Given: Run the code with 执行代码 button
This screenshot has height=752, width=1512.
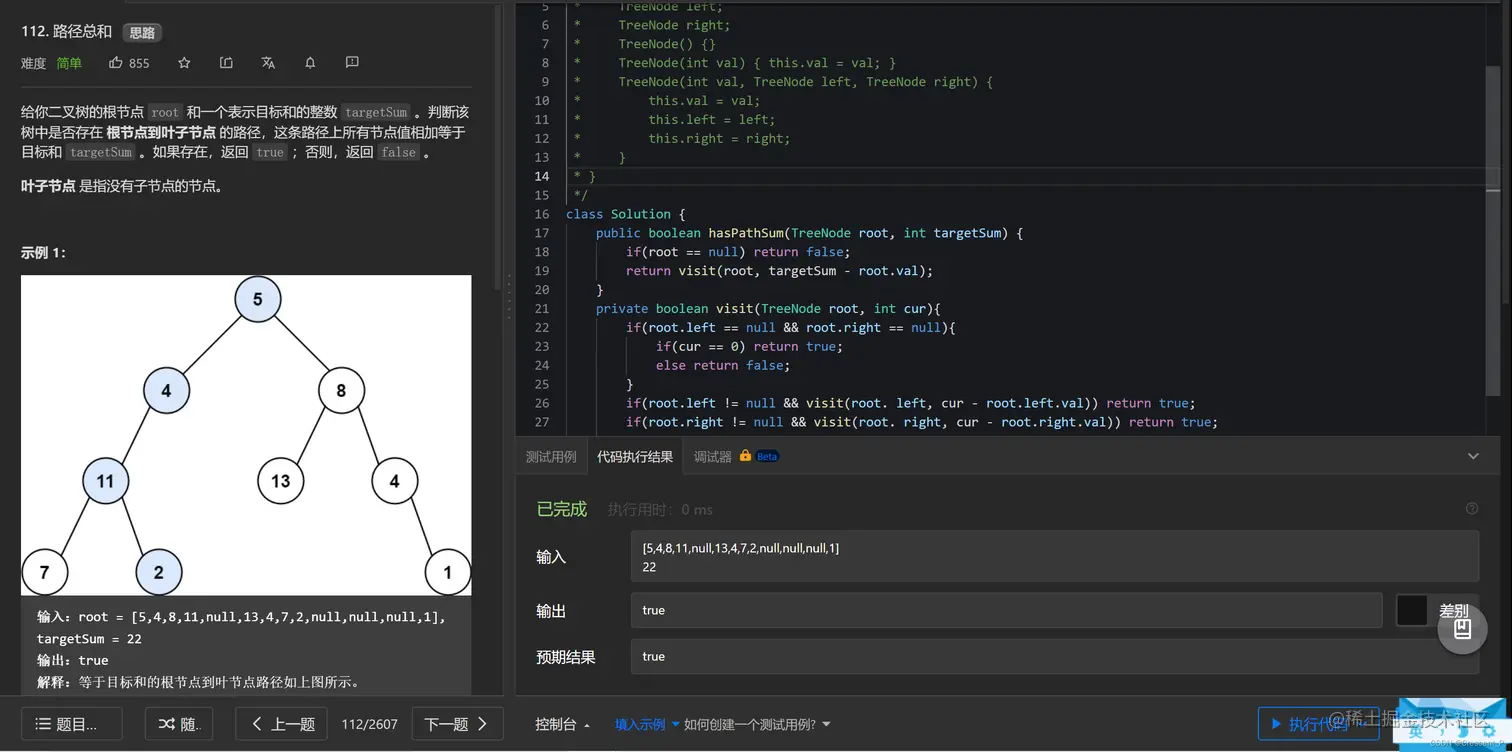Looking at the screenshot, I should [x=1318, y=724].
